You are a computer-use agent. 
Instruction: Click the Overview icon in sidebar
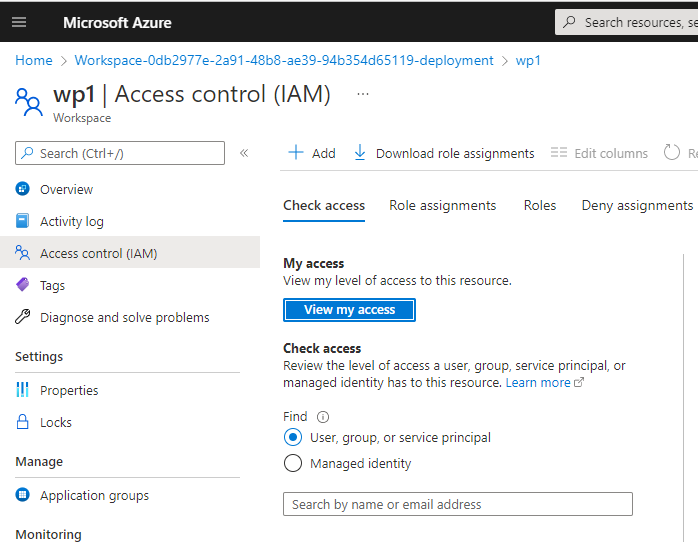23,189
